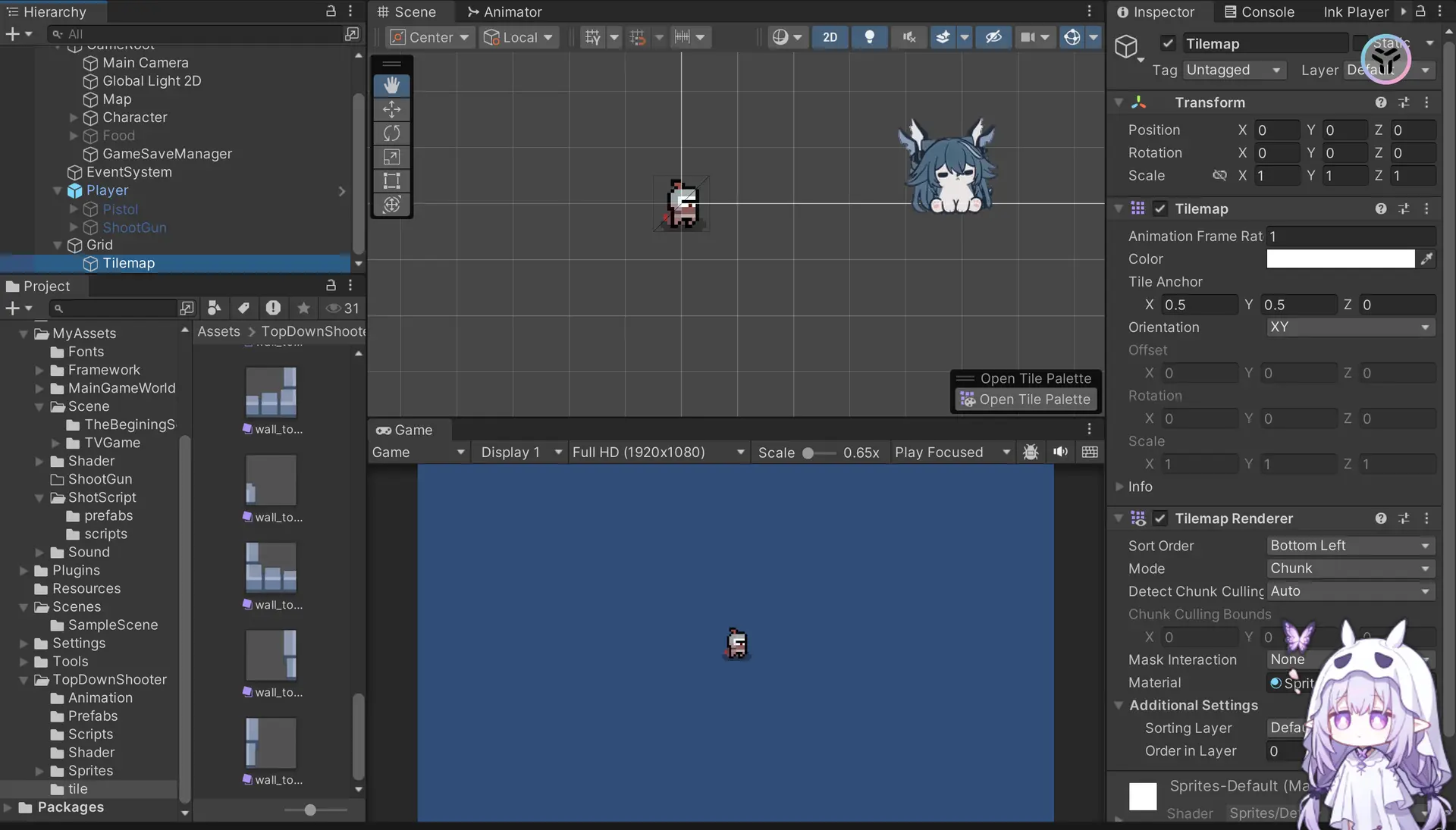Toggle 2D view mode in Scene
Screen dimensions: 1456x830
coord(830,37)
